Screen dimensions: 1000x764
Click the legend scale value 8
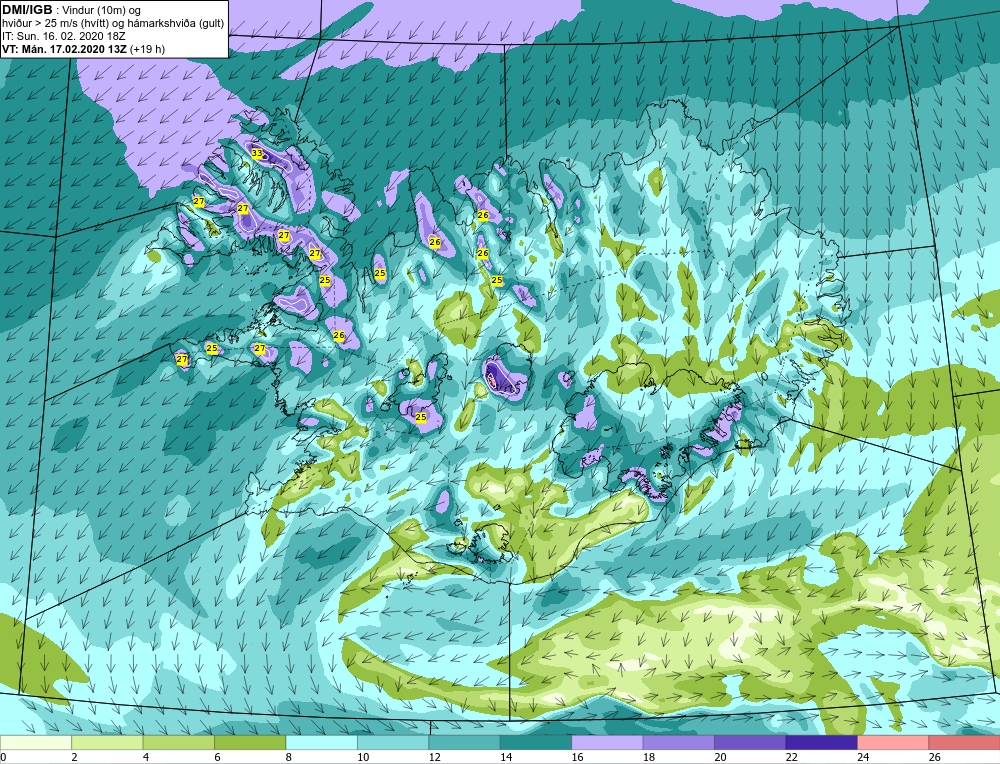[289, 758]
